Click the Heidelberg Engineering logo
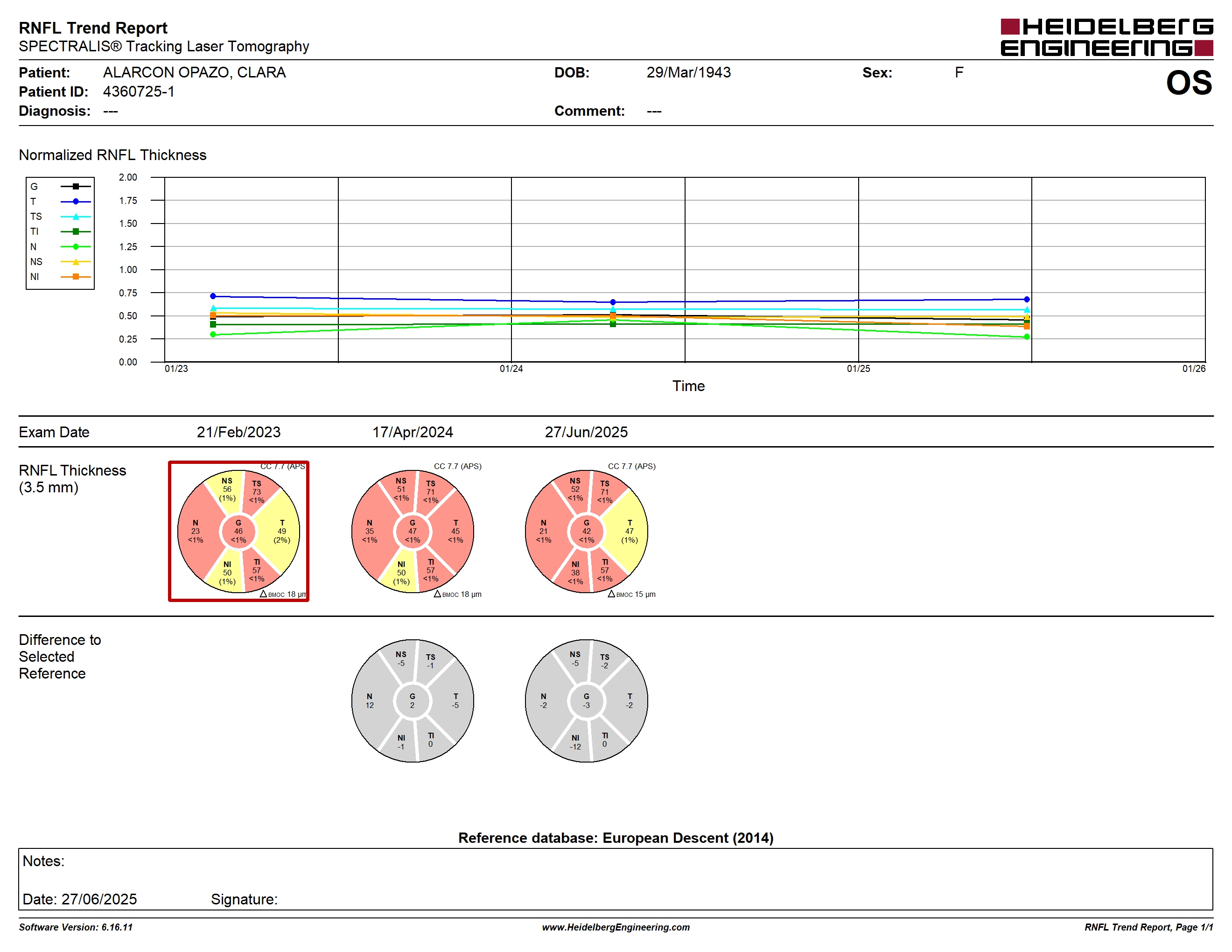This screenshot has height=952, width=1232. 1106,37
